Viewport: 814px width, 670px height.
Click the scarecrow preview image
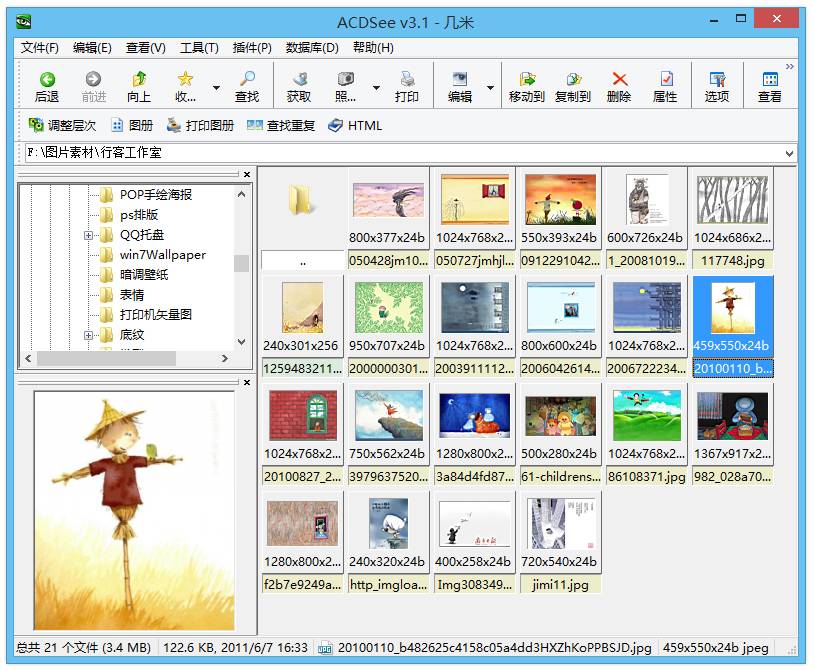(x=134, y=511)
